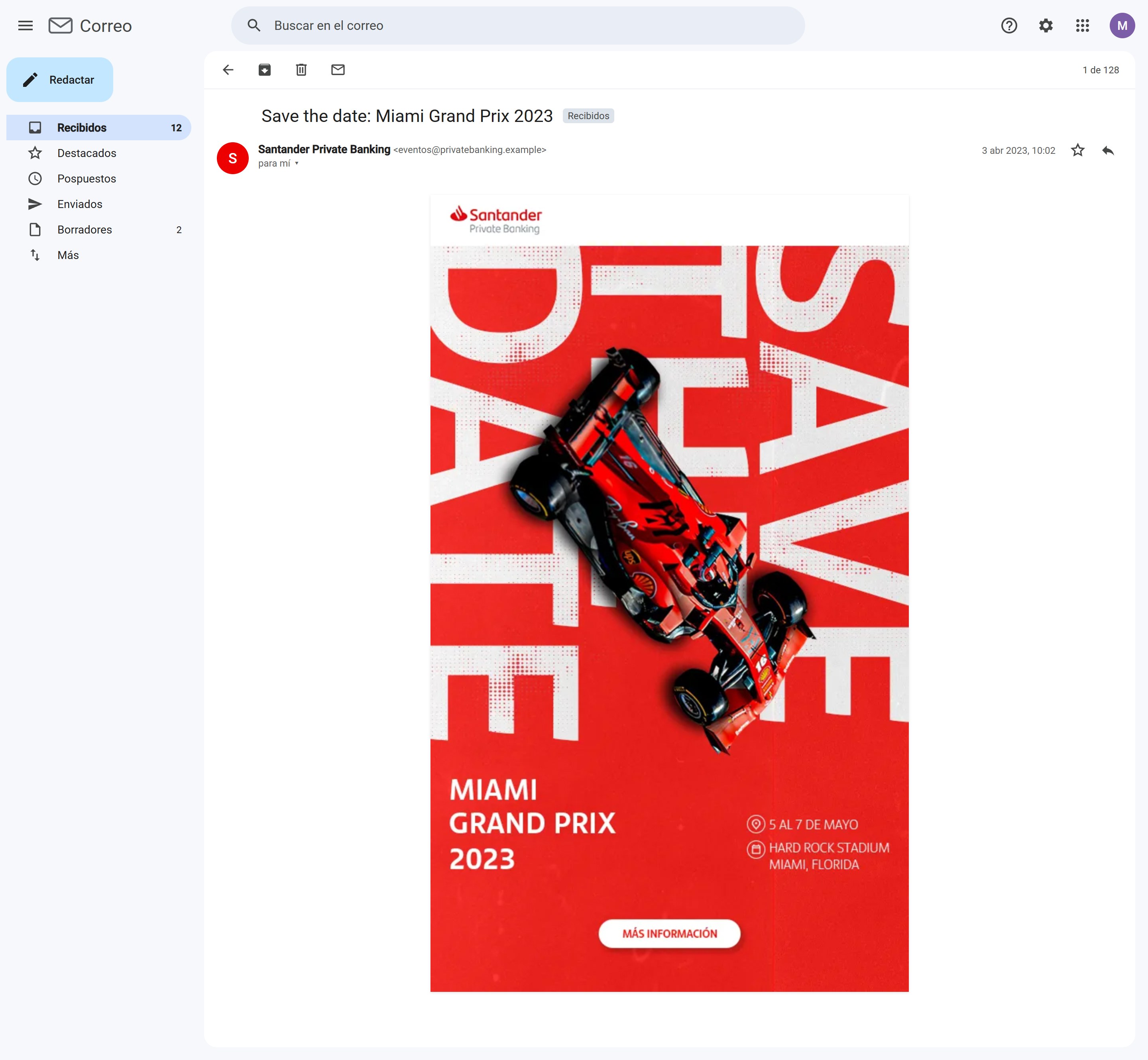Star this email from Santander

(1077, 150)
